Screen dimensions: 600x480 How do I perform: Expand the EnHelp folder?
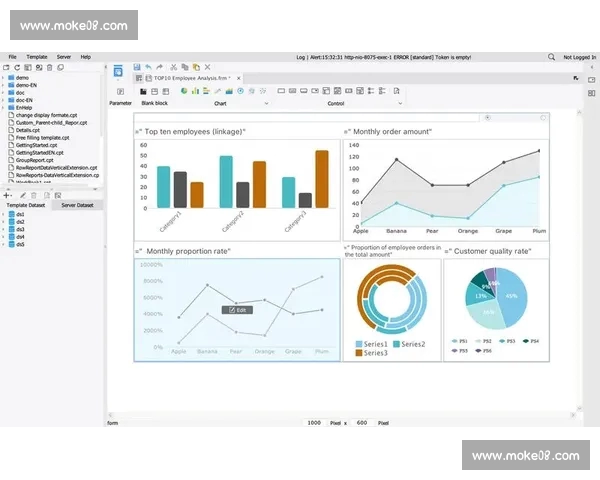tap(4, 107)
